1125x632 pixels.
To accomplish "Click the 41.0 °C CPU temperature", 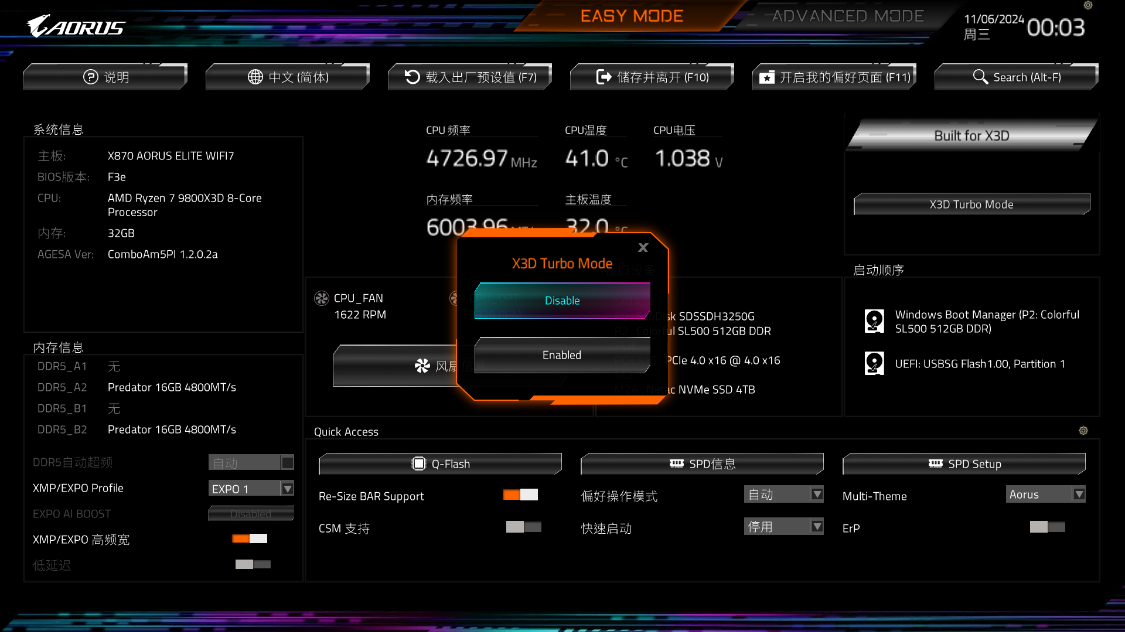I will point(596,159).
